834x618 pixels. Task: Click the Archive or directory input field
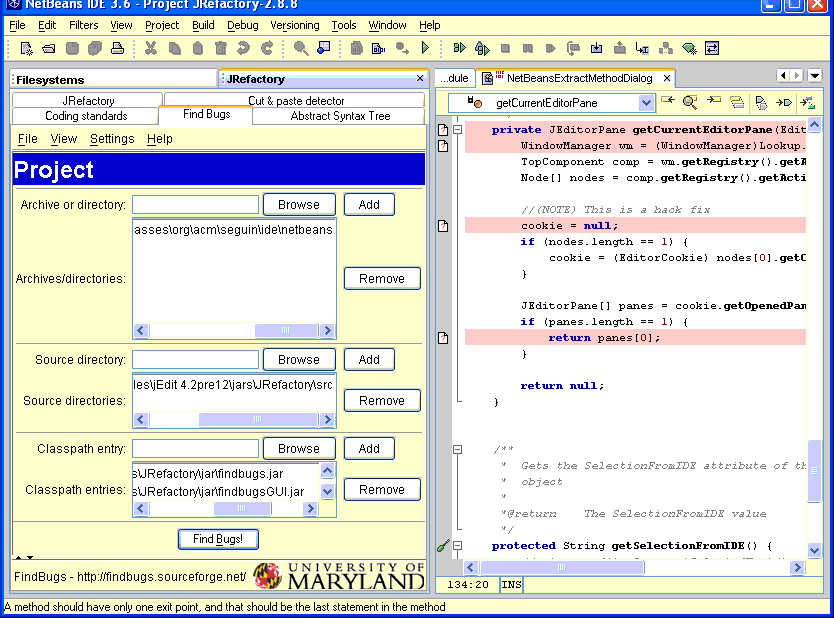(195, 205)
